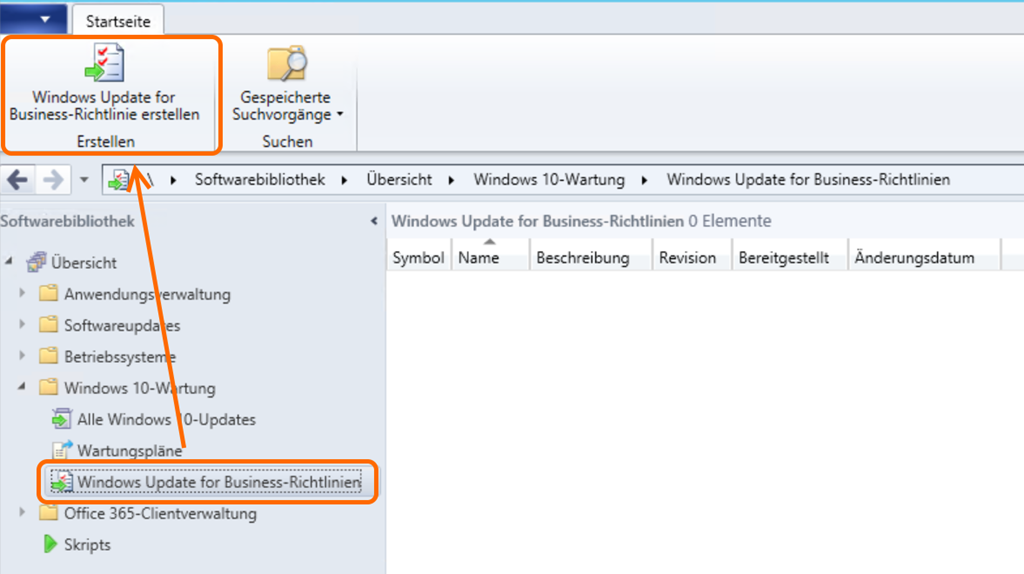Open Wartungspläne node in tree

pos(129,451)
